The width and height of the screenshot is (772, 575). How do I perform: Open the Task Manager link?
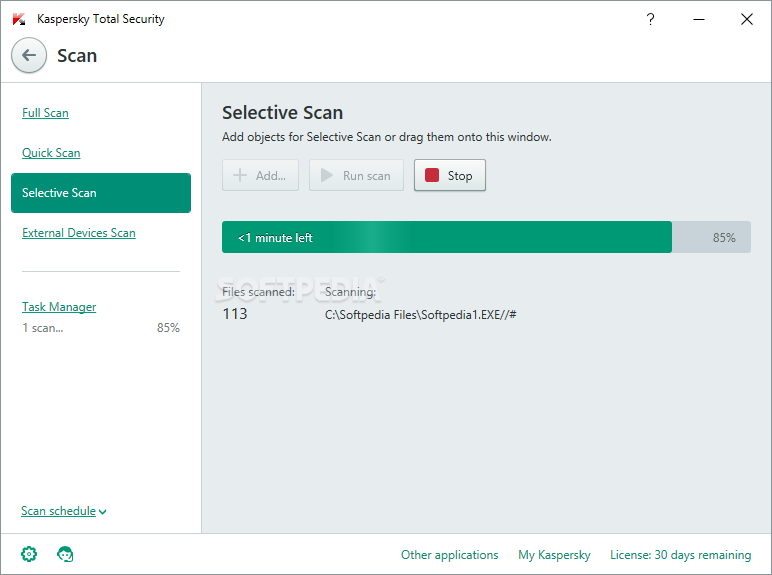coord(59,307)
